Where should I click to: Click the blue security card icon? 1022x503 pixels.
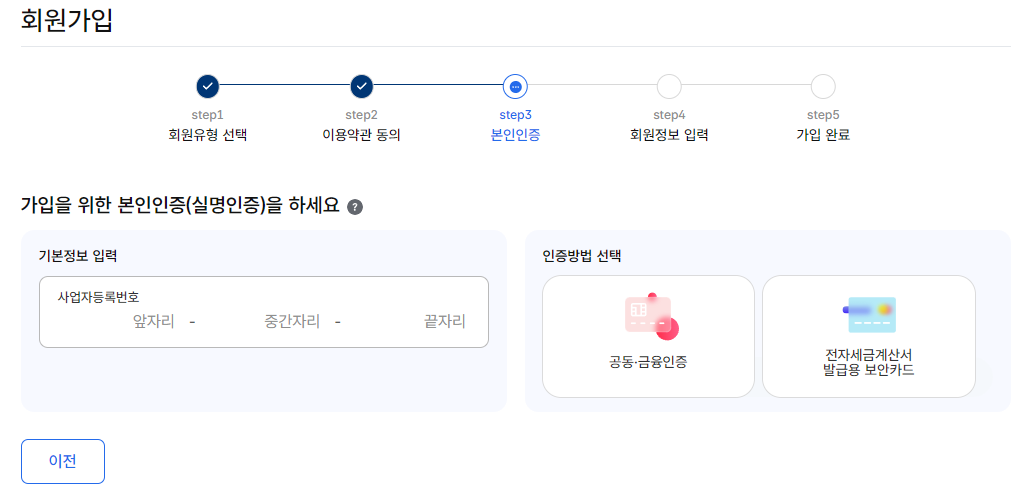tap(869, 315)
